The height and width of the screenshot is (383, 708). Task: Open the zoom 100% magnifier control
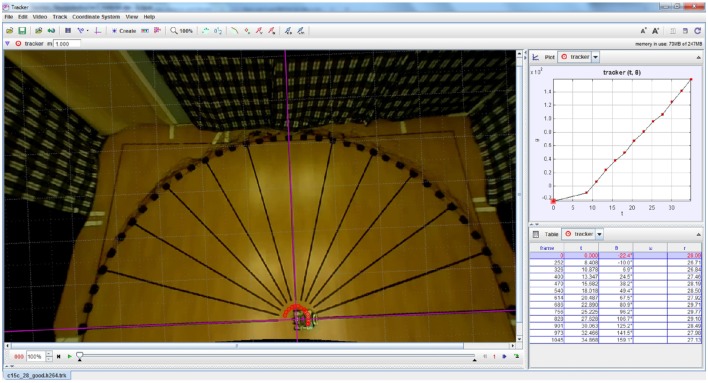click(181, 31)
